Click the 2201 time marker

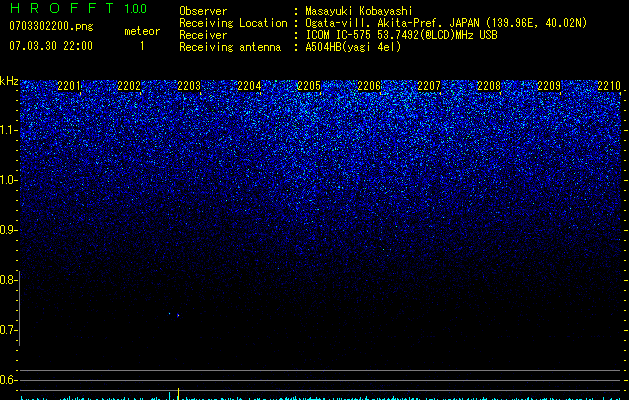69,86
